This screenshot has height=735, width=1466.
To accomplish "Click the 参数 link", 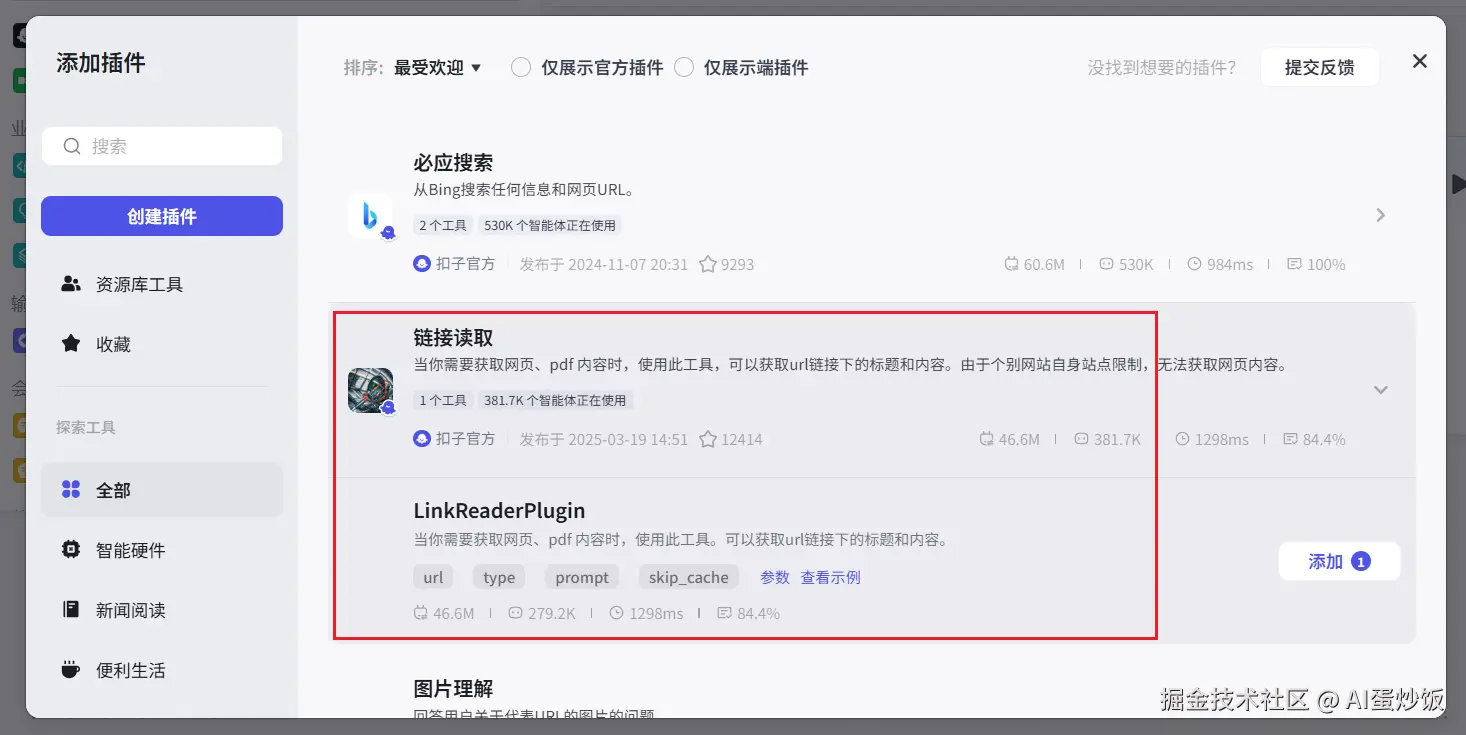I will click(x=775, y=577).
